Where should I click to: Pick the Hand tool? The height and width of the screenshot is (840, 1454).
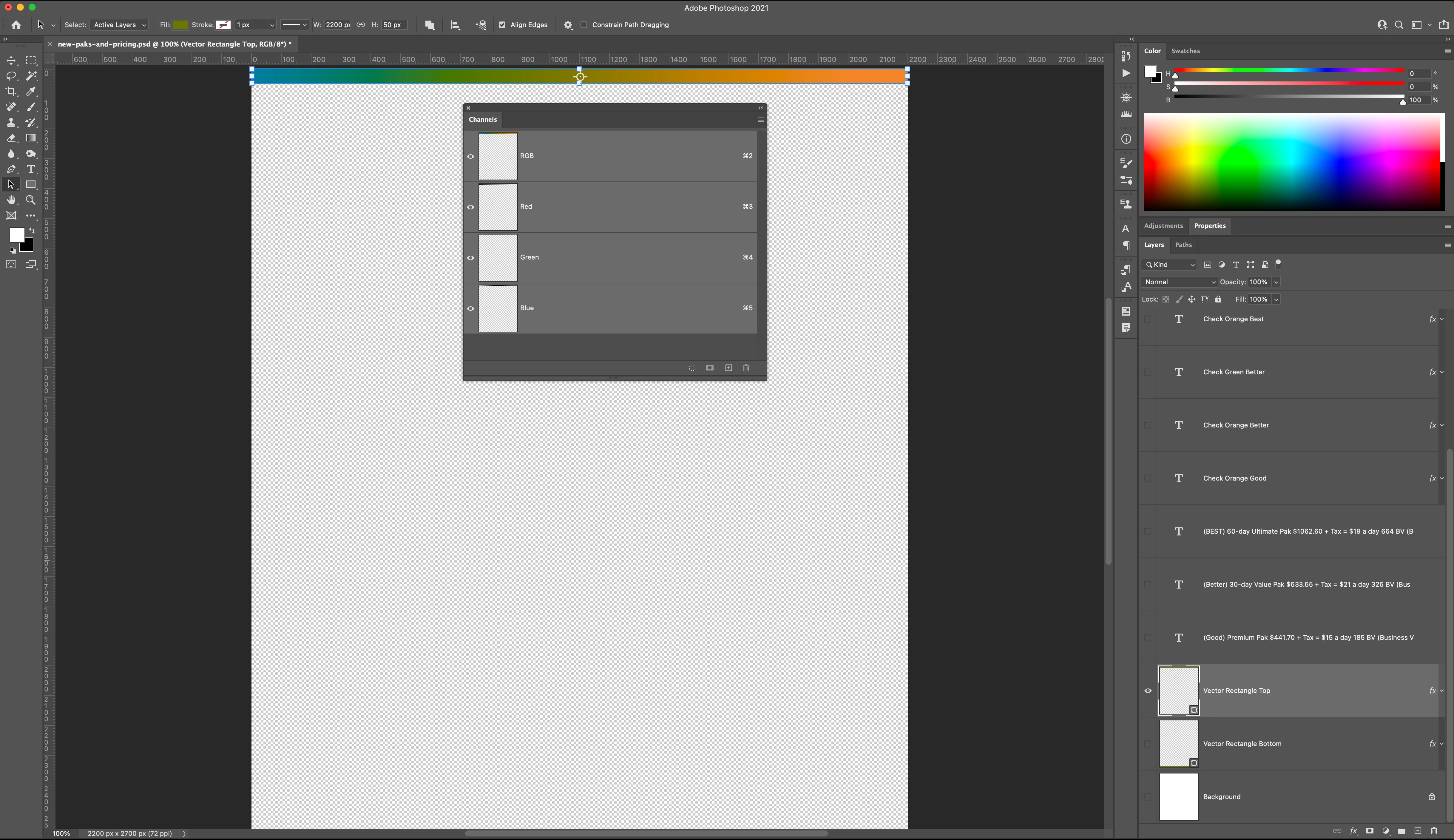[x=11, y=200]
